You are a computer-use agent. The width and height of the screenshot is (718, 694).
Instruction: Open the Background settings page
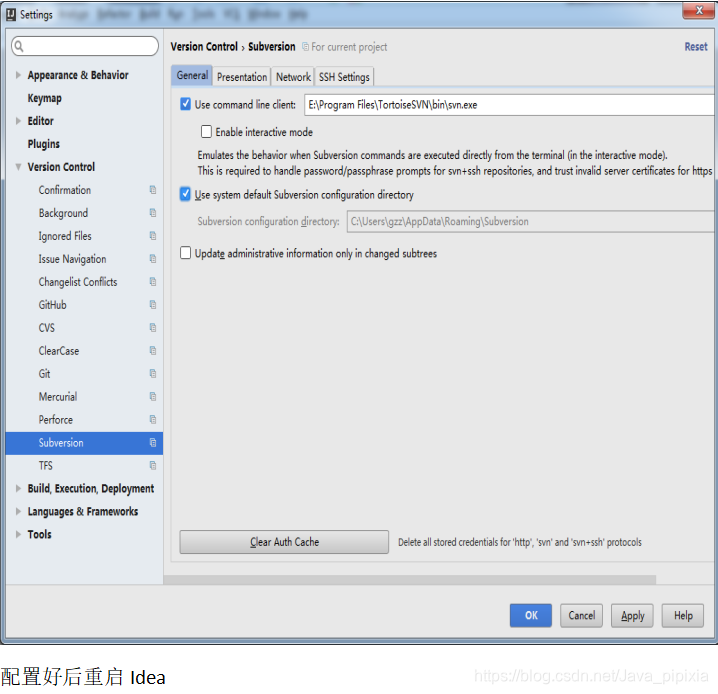click(63, 213)
